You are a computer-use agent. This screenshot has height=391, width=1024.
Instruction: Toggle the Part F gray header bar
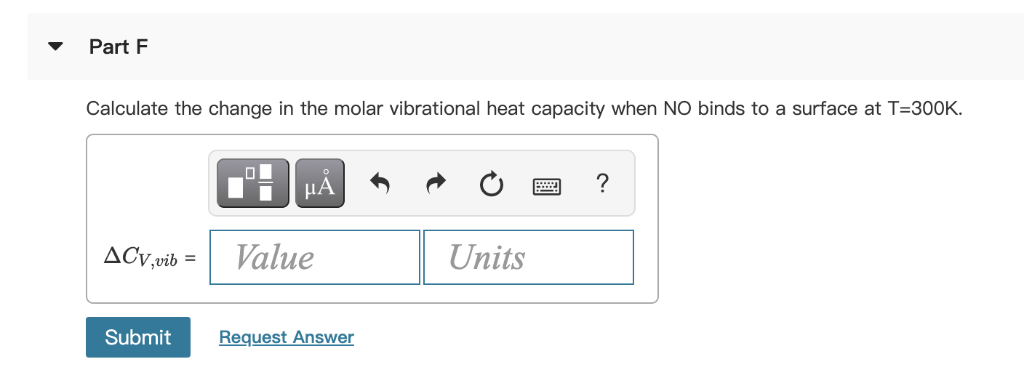click(526, 46)
